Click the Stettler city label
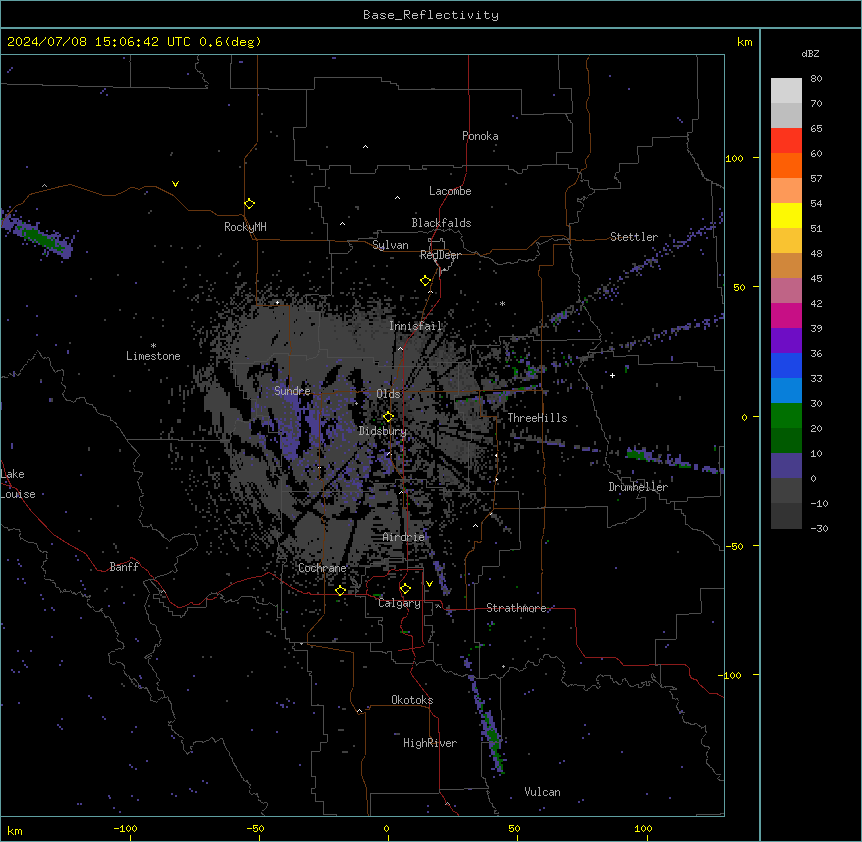Viewport: 862px width, 842px height. pyautogui.click(x=634, y=237)
